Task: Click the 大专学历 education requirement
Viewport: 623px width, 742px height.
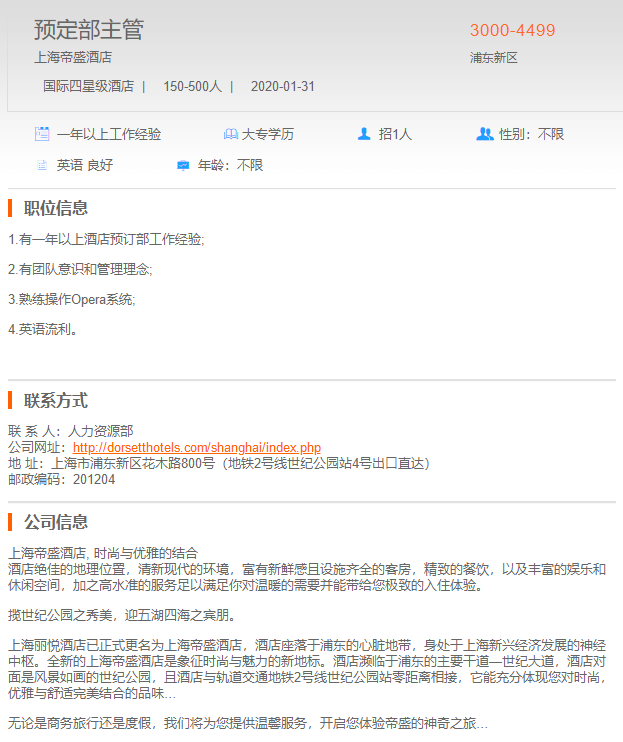Action: [x=268, y=134]
